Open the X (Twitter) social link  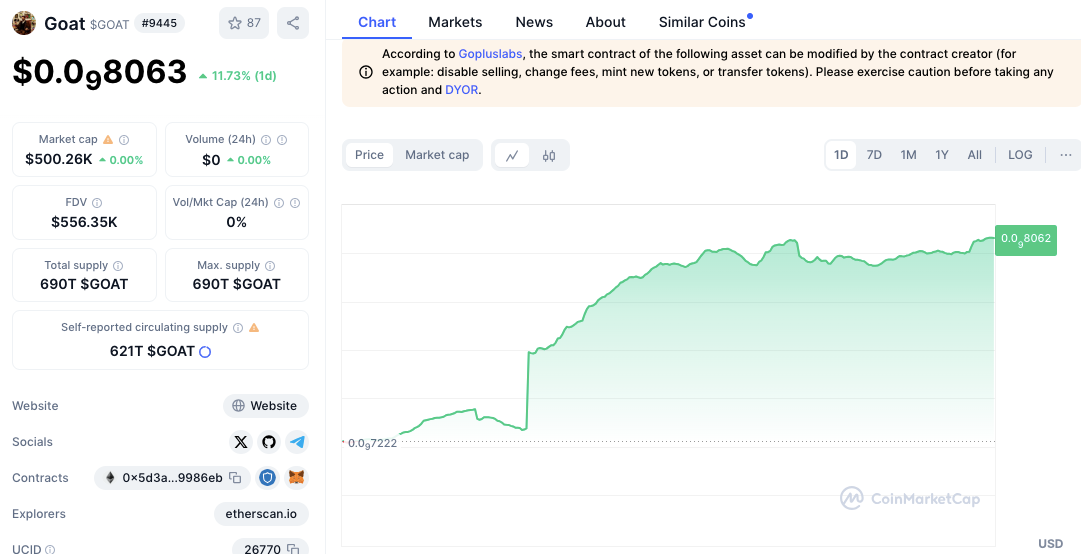241,442
